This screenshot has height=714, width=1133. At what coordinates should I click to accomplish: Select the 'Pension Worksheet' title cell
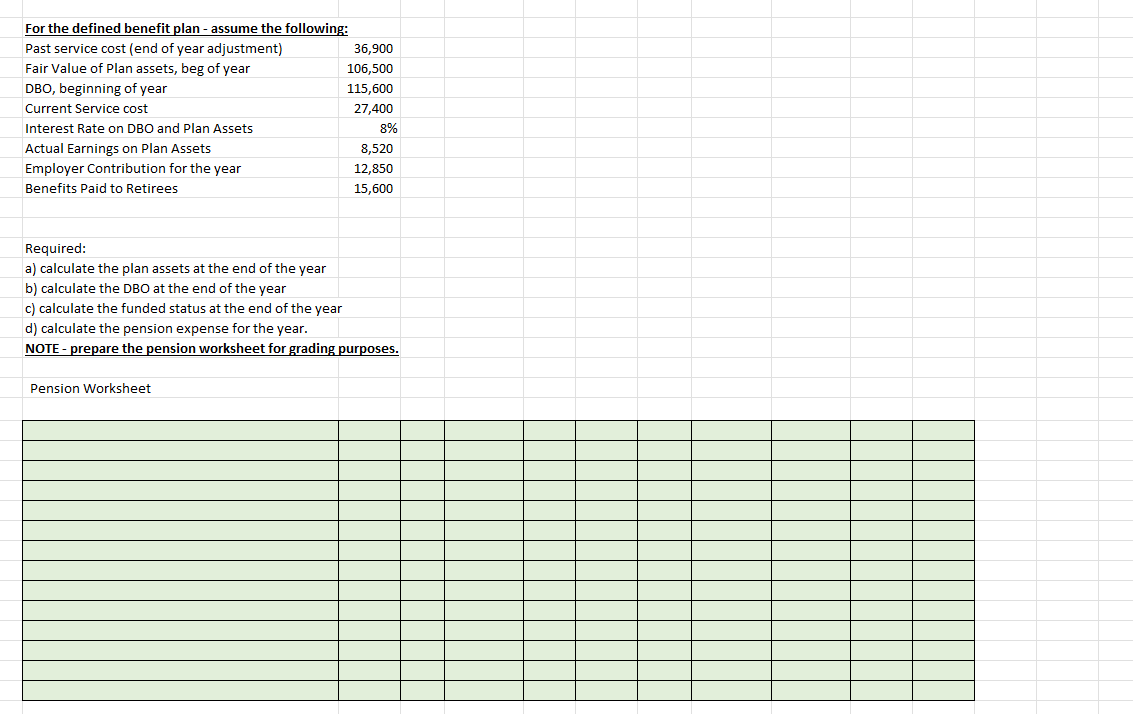pyautogui.click(x=90, y=388)
